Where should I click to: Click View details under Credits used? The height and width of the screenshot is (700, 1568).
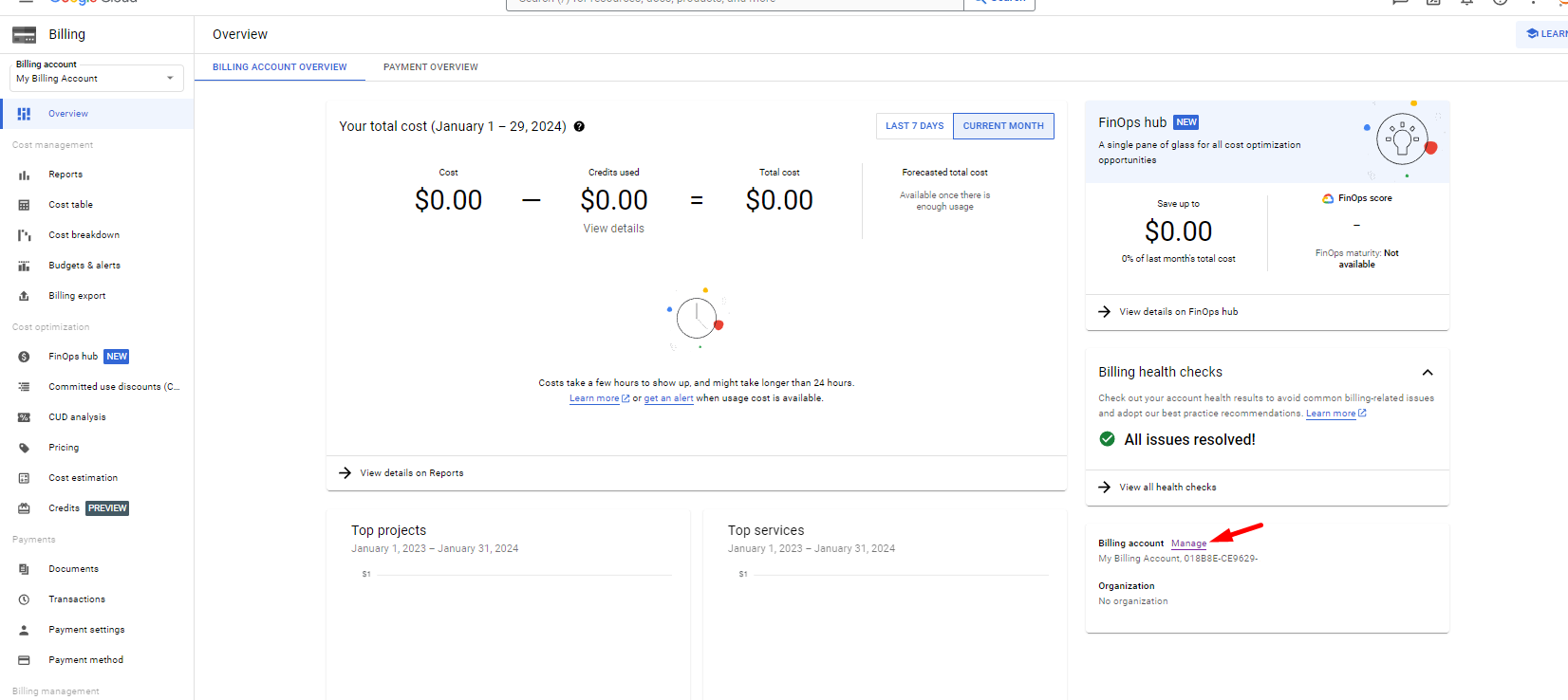tap(614, 229)
